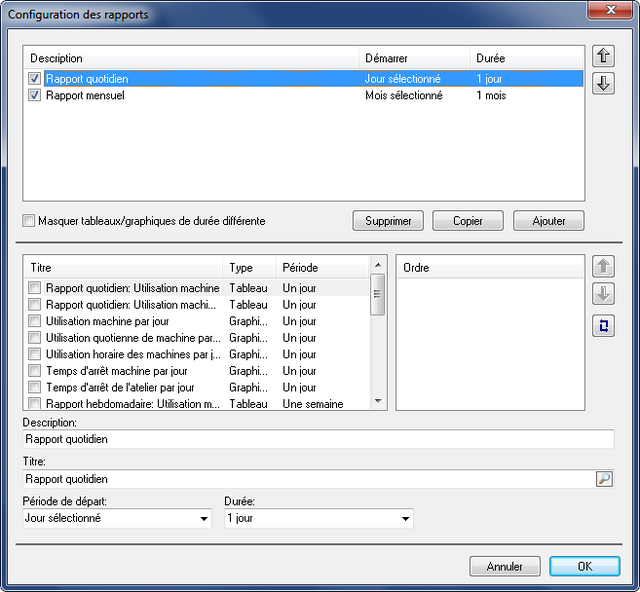The image size is (640, 592).
Task: Sort by the Description column header
Action: pyautogui.click(x=191, y=58)
